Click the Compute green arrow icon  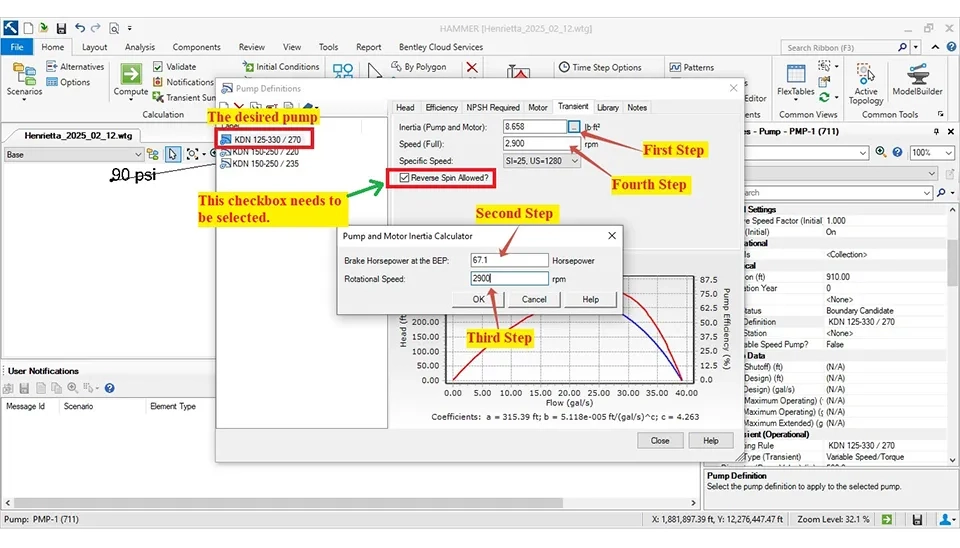(x=130, y=74)
